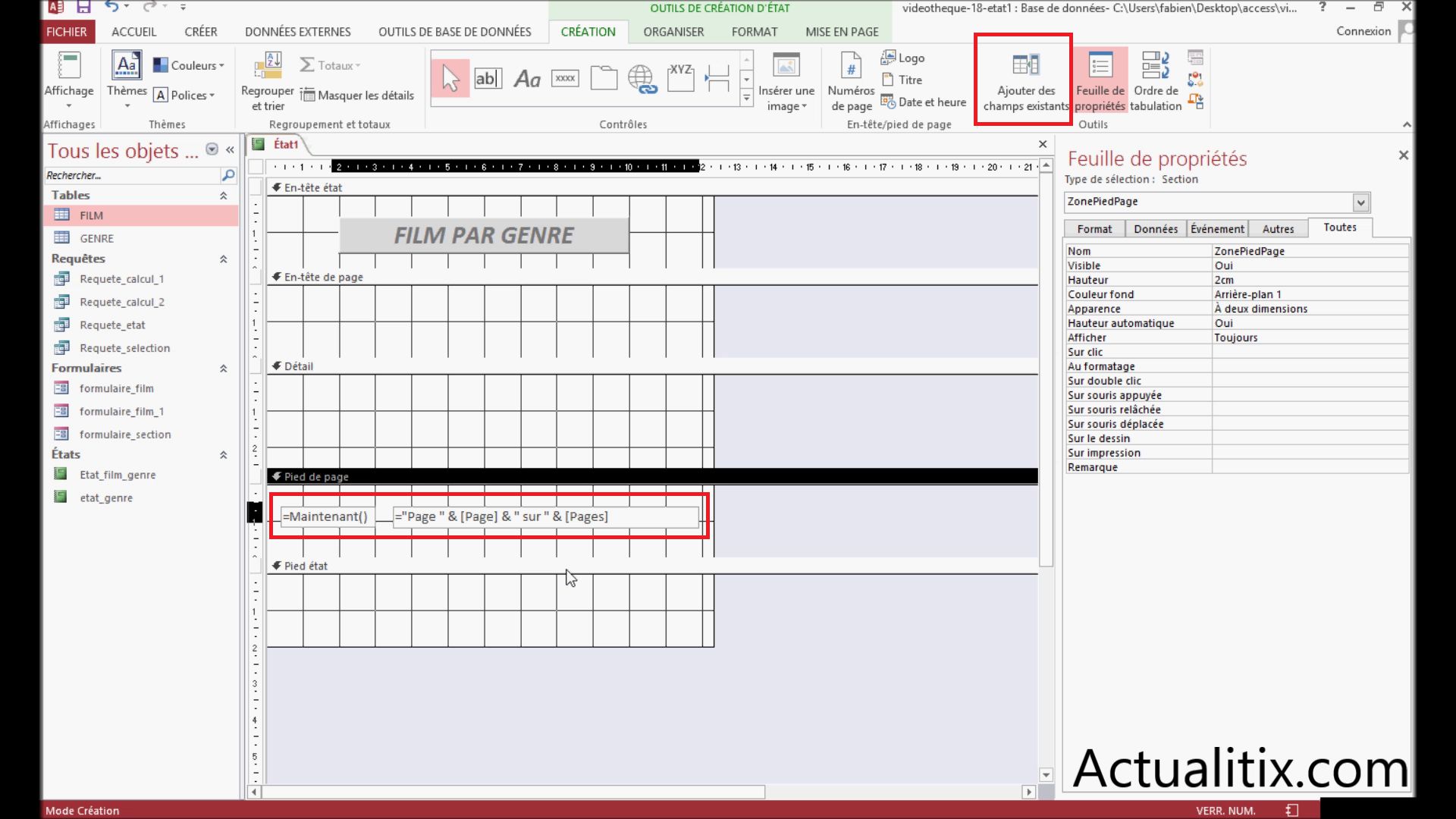Toggle Masquer les détails
The height and width of the screenshot is (819, 1456).
tap(357, 95)
